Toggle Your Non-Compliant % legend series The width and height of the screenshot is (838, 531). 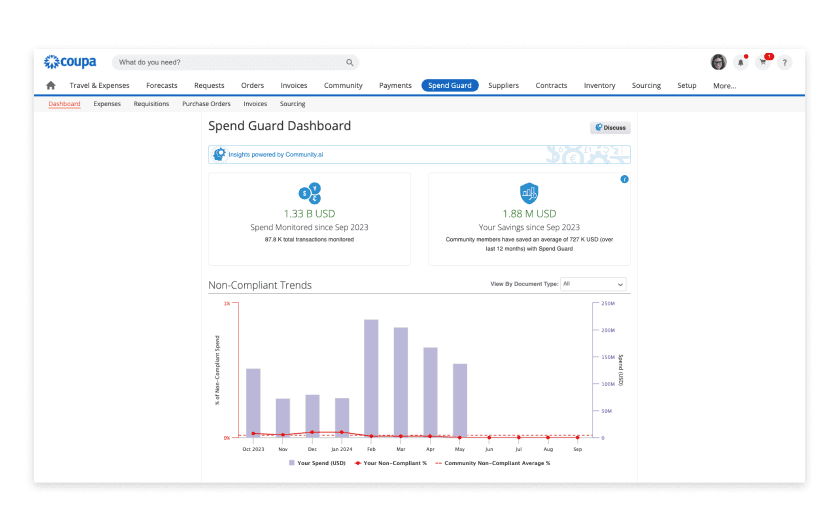pyautogui.click(x=394, y=463)
